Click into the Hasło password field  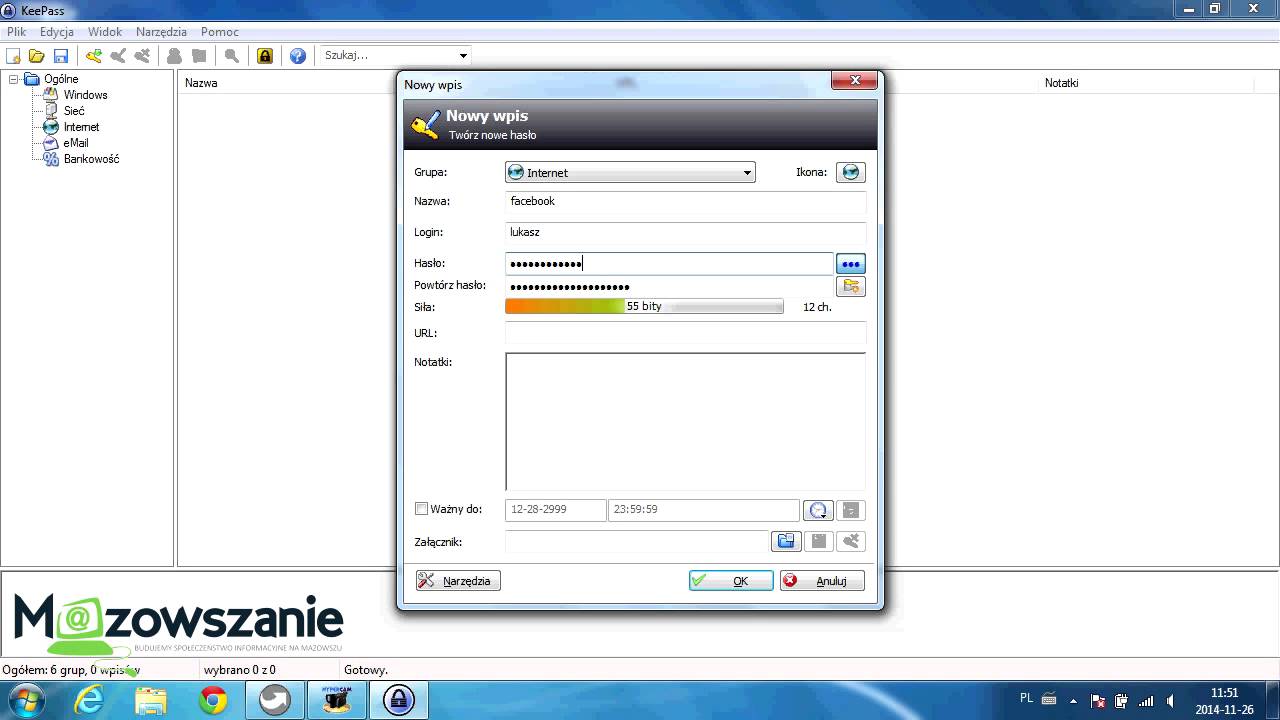tap(669, 264)
